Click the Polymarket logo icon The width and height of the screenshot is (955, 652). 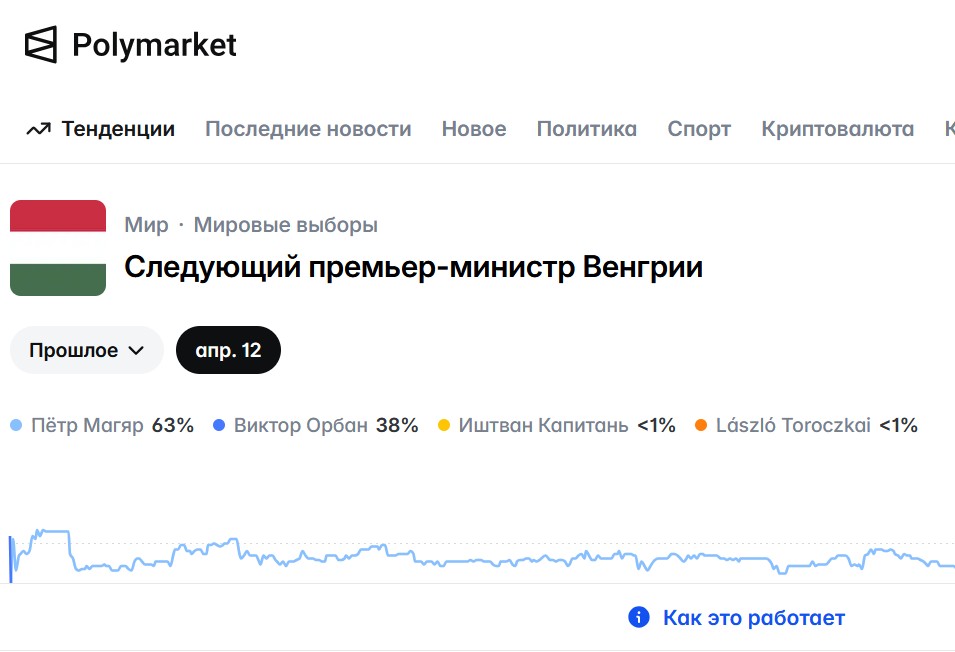tap(41, 44)
